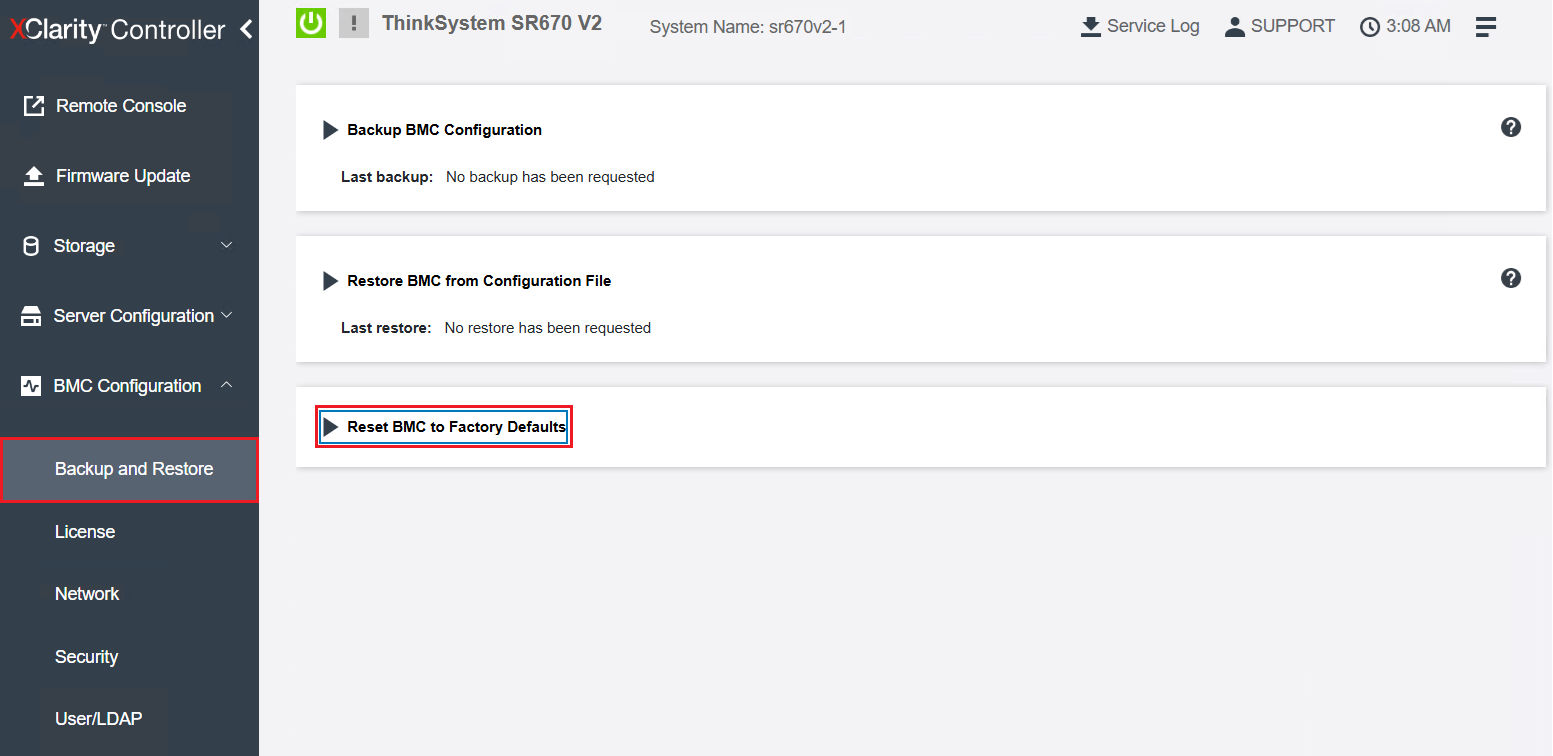
Task: Click the gray exclamation alert icon
Action: (x=354, y=23)
